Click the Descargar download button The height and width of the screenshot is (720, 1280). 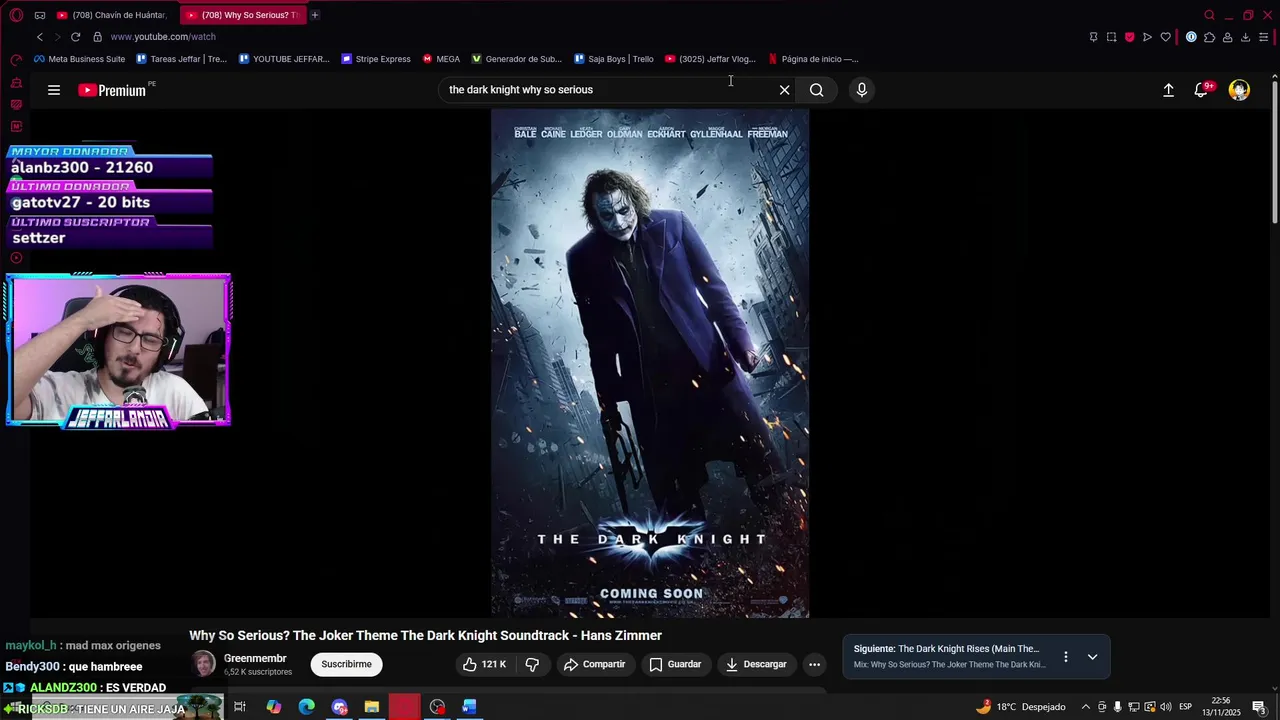[756, 664]
